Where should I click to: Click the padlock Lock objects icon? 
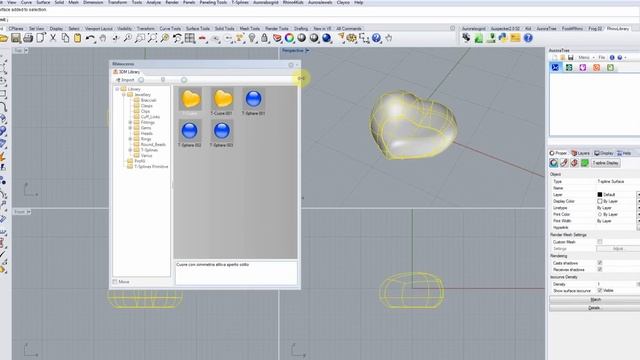[264, 38]
